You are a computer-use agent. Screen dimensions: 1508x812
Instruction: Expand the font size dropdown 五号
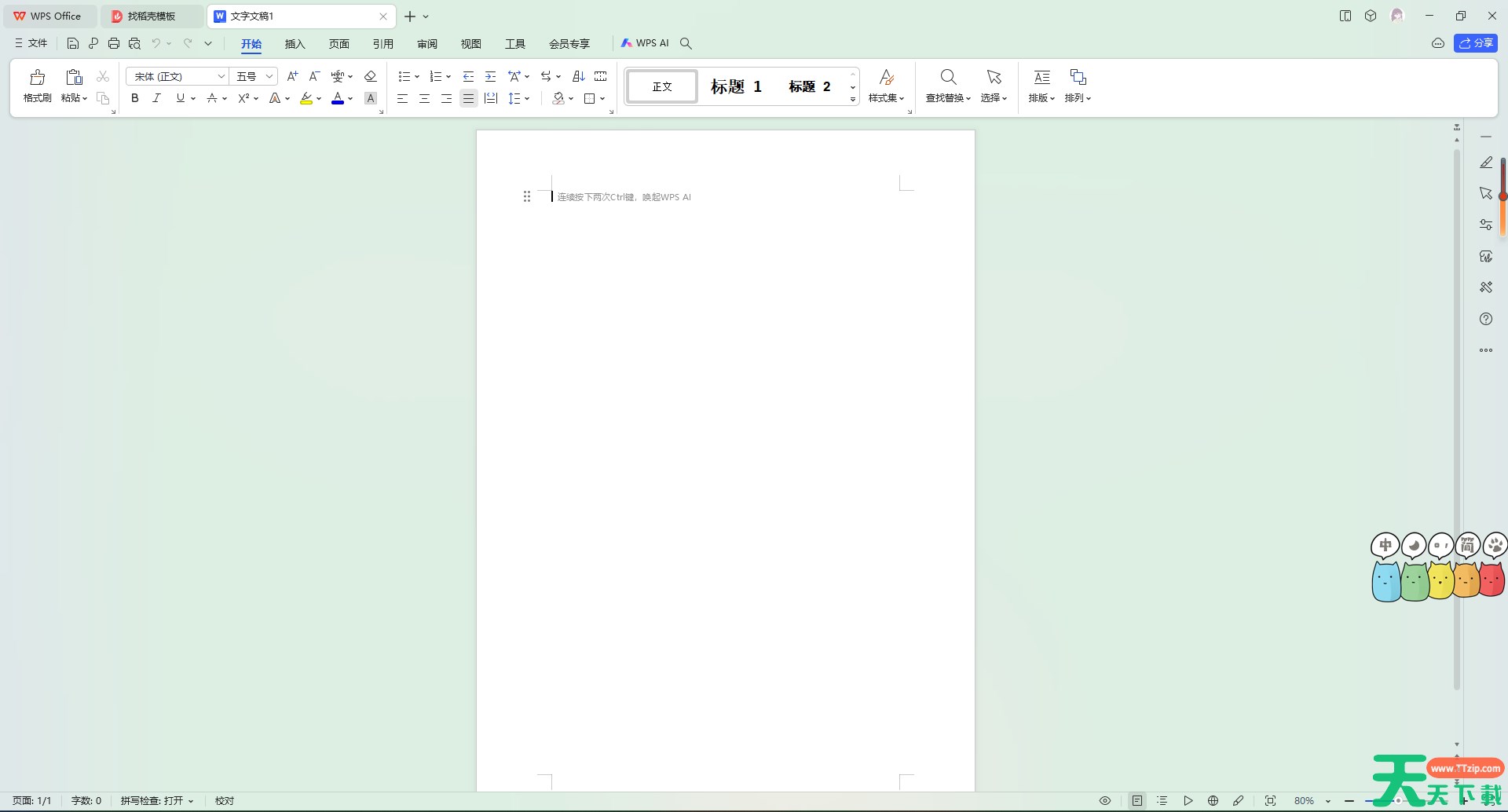269,76
